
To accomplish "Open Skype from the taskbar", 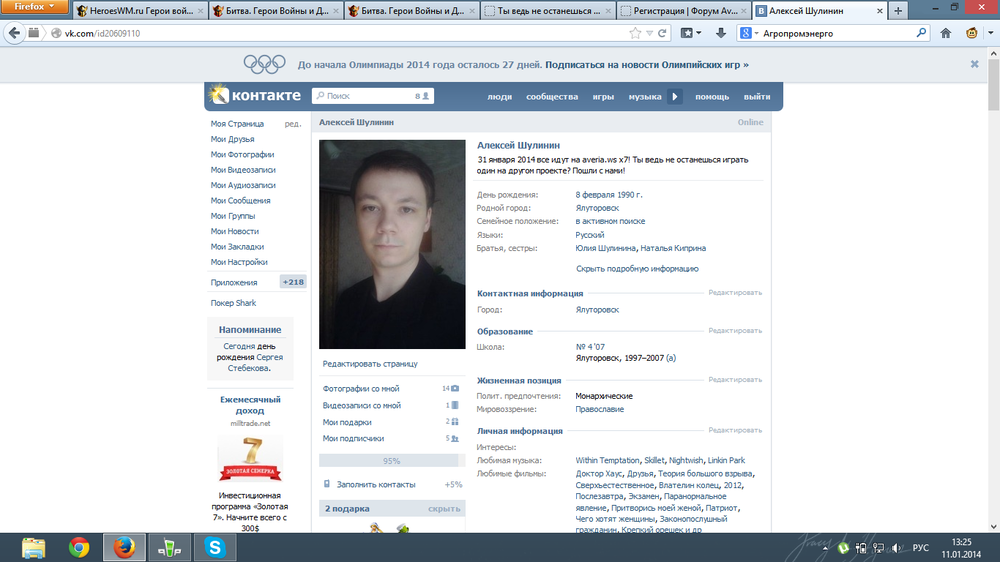I will pyautogui.click(x=214, y=547).
